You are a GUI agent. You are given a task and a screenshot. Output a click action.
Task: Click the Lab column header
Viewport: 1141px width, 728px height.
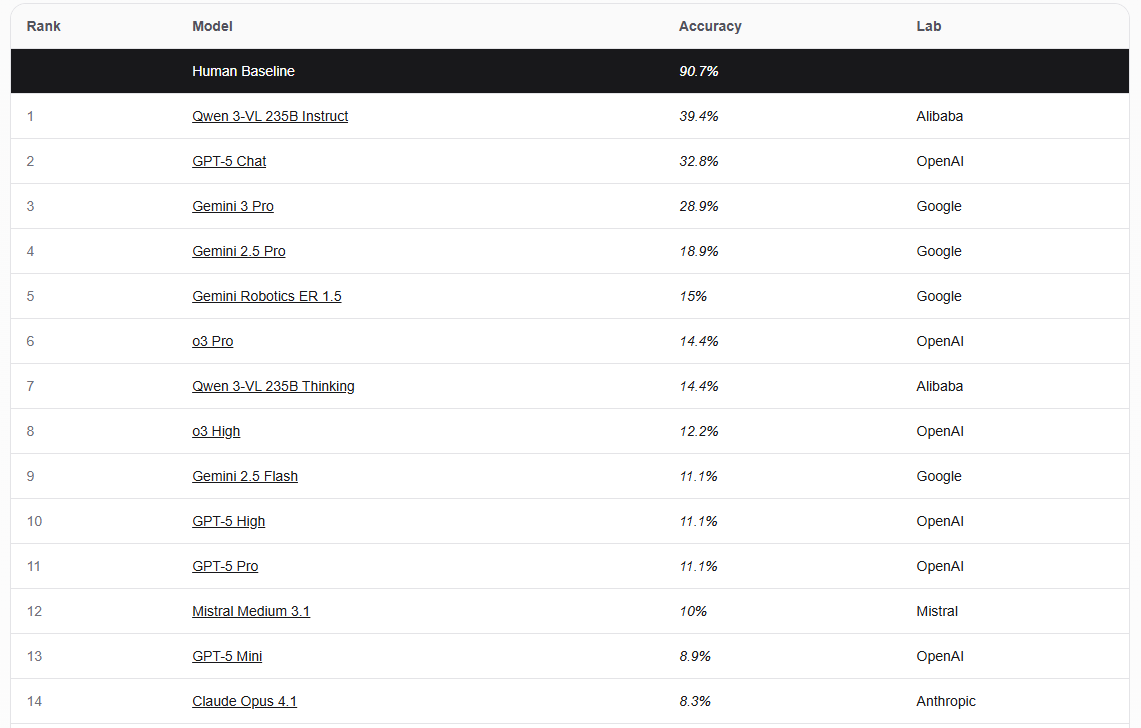(929, 26)
